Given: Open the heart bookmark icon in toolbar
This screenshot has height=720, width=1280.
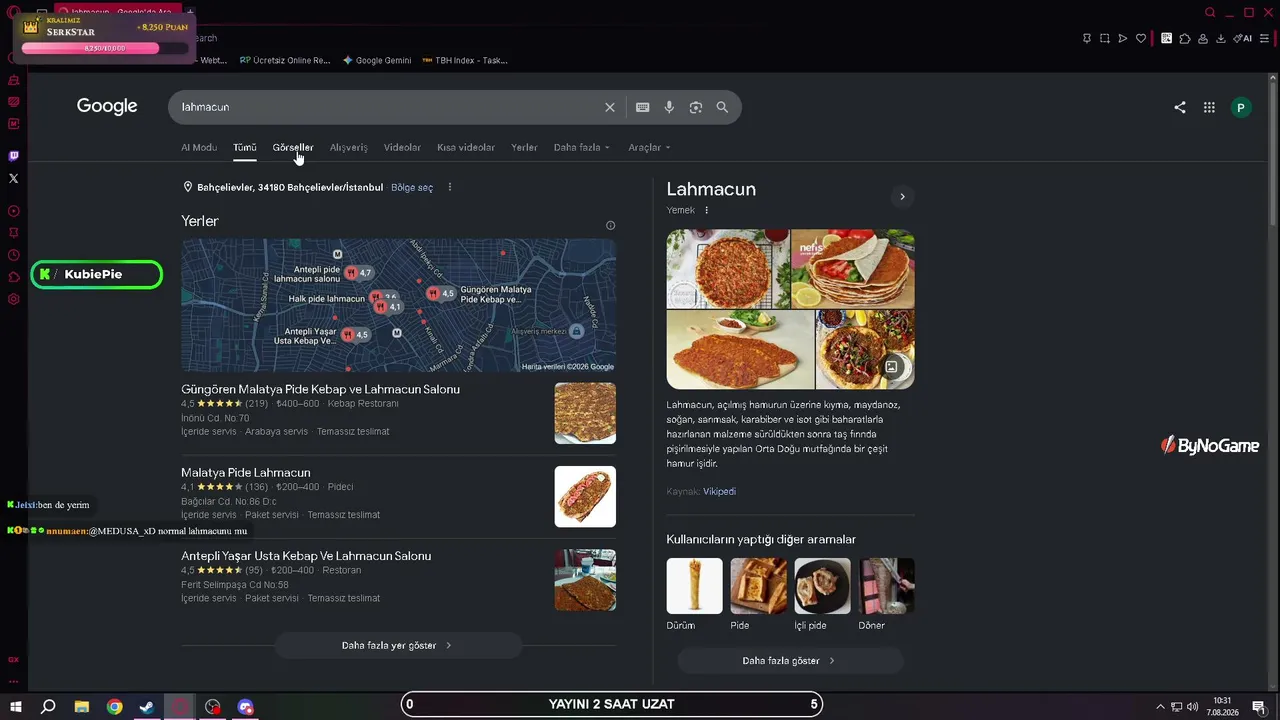Looking at the screenshot, I should coord(1141,38).
